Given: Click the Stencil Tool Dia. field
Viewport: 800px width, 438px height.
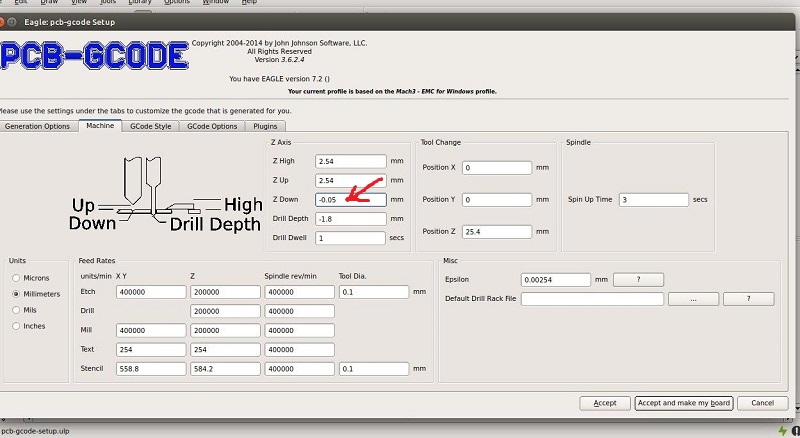Looking at the screenshot, I should coord(374,369).
